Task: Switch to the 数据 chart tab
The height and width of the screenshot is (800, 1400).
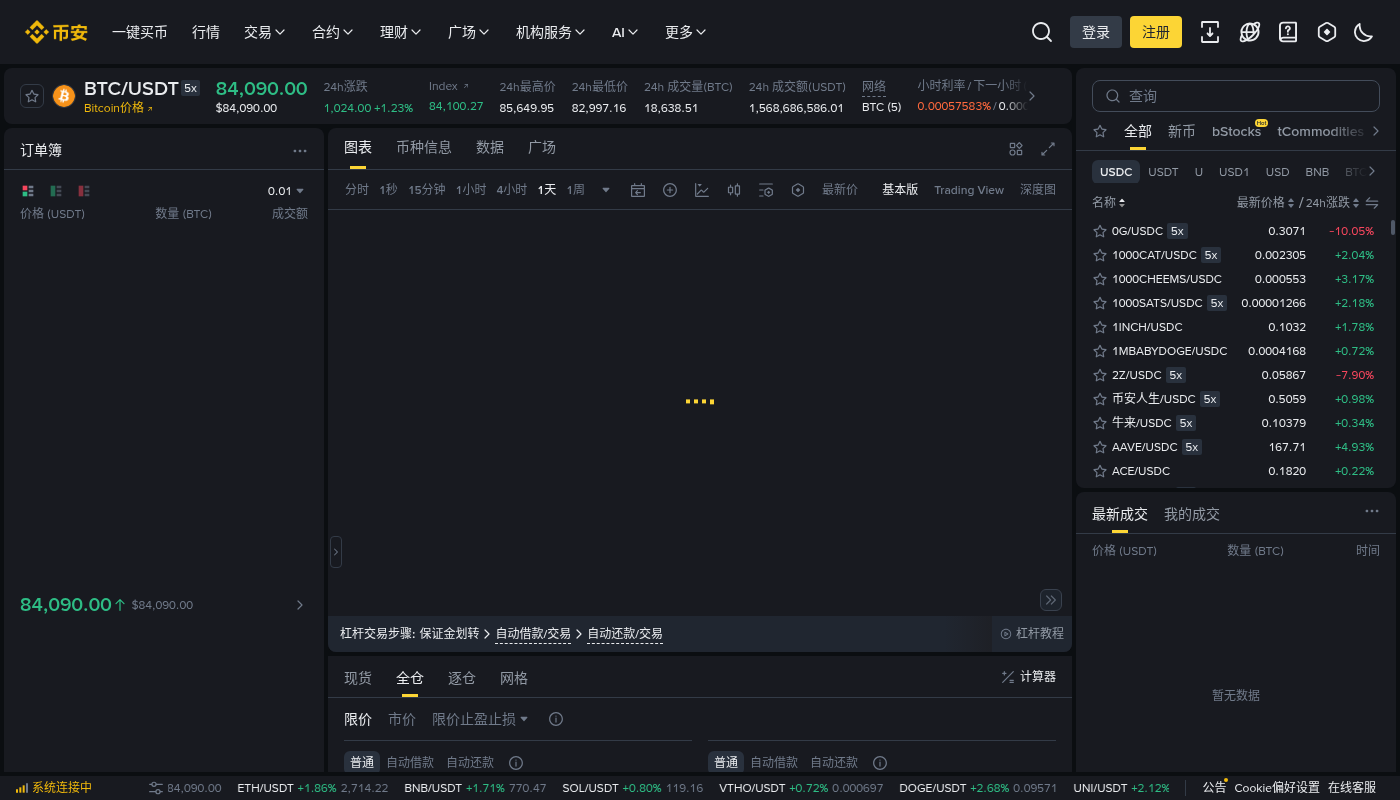Action: (x=490, y=147)
